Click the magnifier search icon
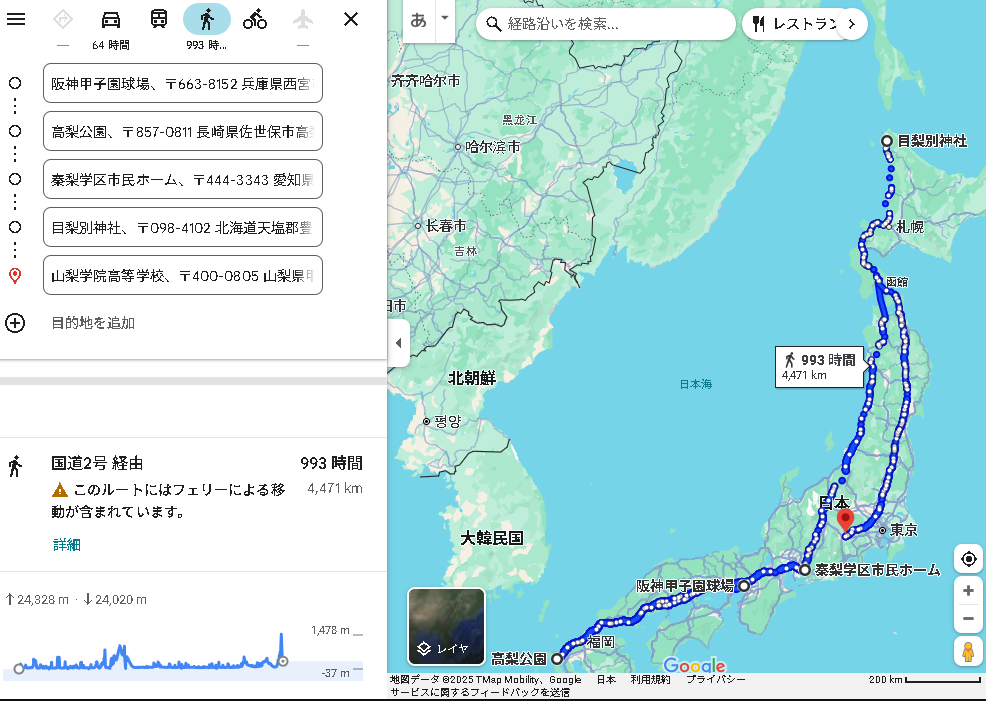 click(x=494, y=25)
